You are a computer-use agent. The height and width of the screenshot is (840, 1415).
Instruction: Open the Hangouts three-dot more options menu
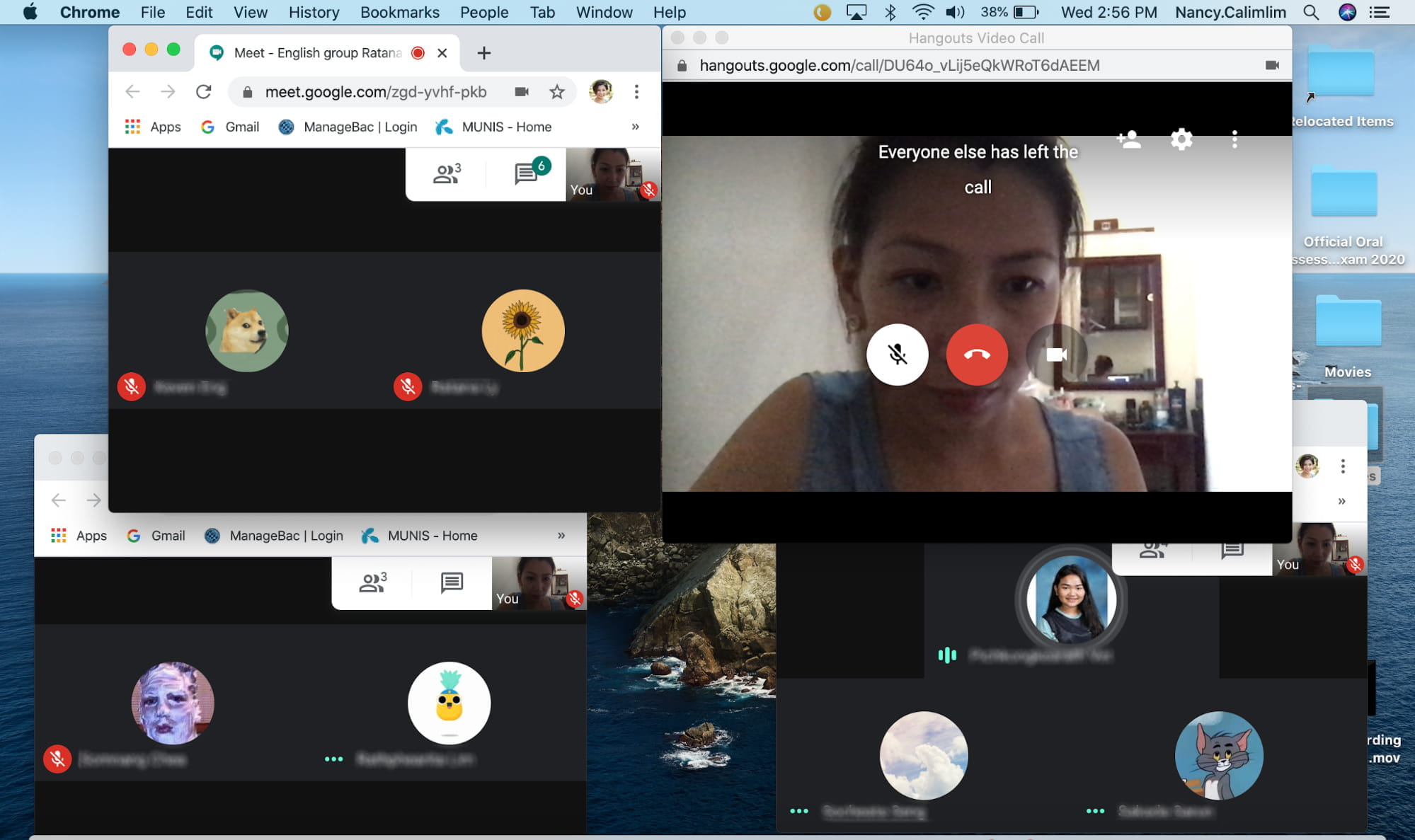tap(1234, 139)
